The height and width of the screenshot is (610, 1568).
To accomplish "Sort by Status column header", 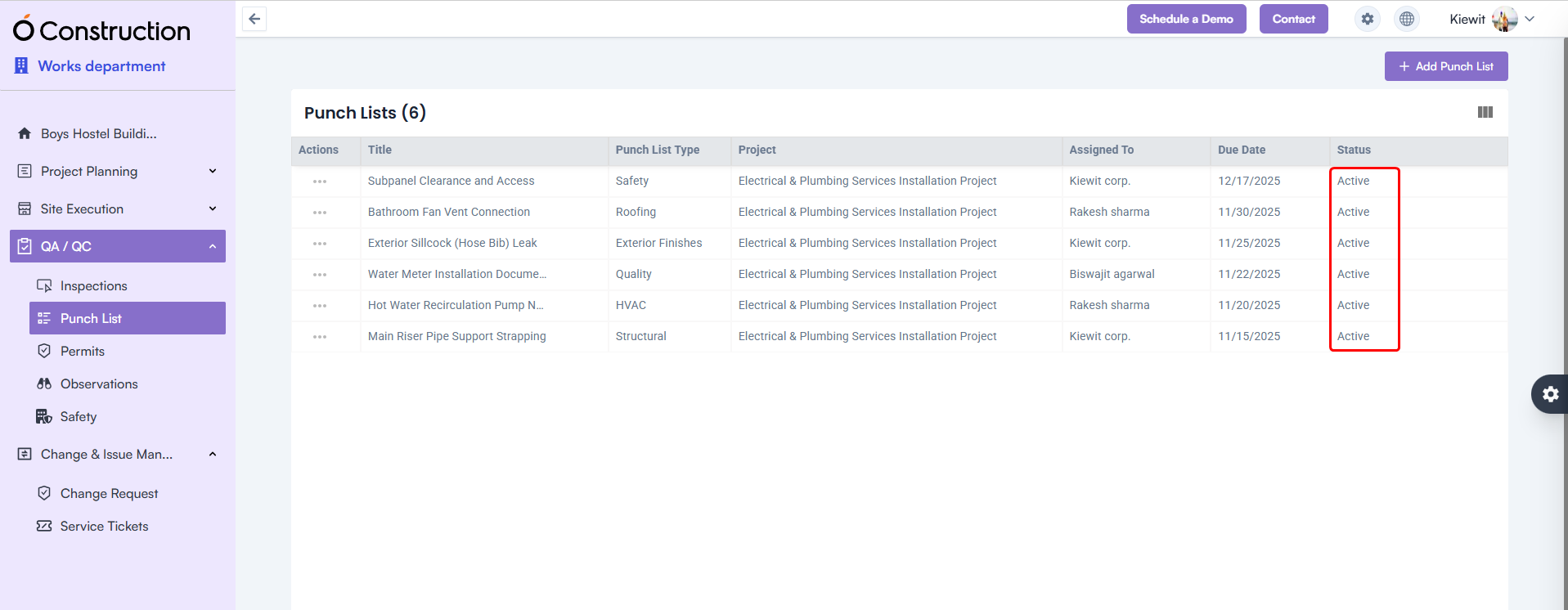I will [1354, 150].
